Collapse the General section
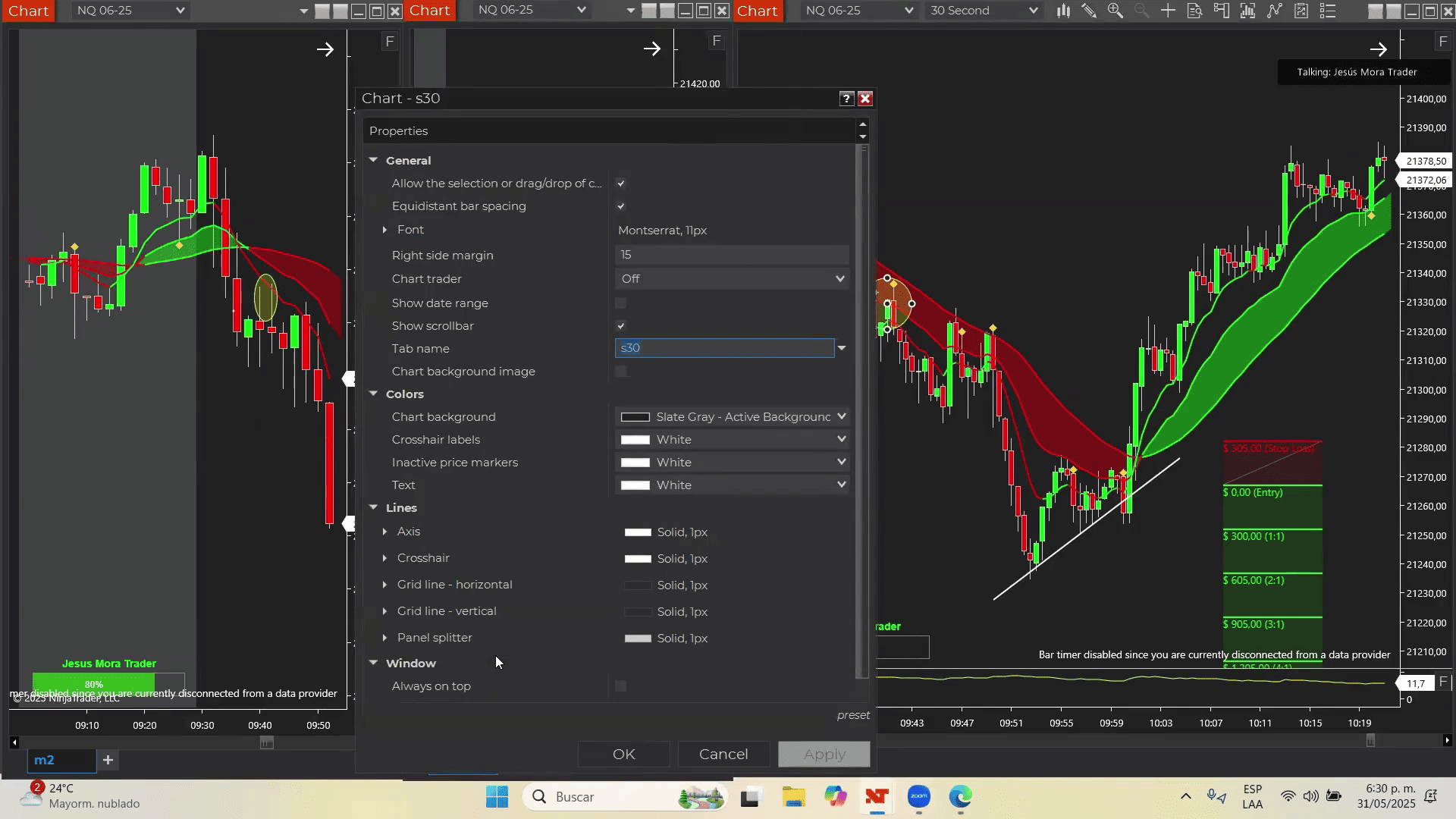Image resolution: width=1456 pixels, height=819 pixels. point(373,160)
